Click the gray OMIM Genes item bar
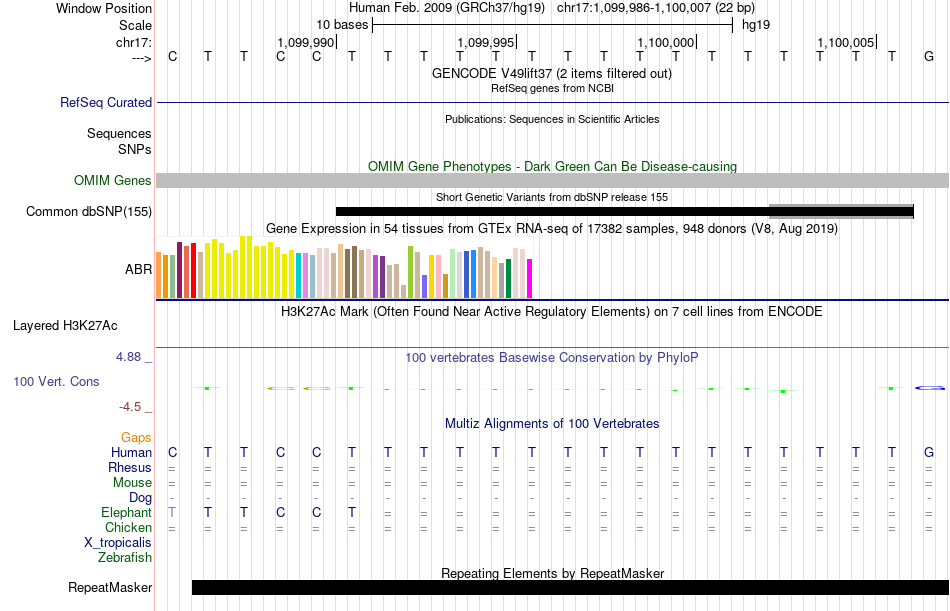Image resolution: width=950 pixels, height=611 pixels. 553,181
